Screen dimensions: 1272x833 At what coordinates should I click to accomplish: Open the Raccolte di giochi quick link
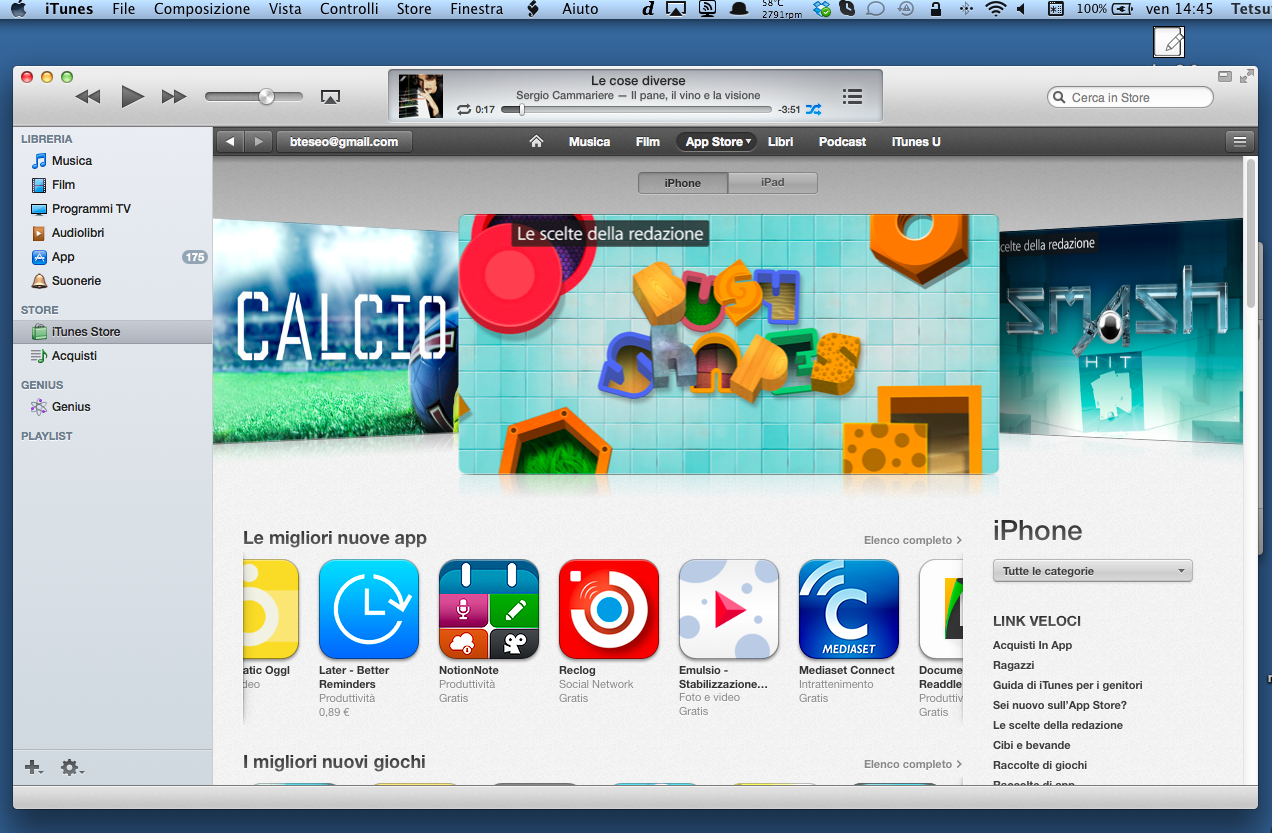pos(1040,765)
